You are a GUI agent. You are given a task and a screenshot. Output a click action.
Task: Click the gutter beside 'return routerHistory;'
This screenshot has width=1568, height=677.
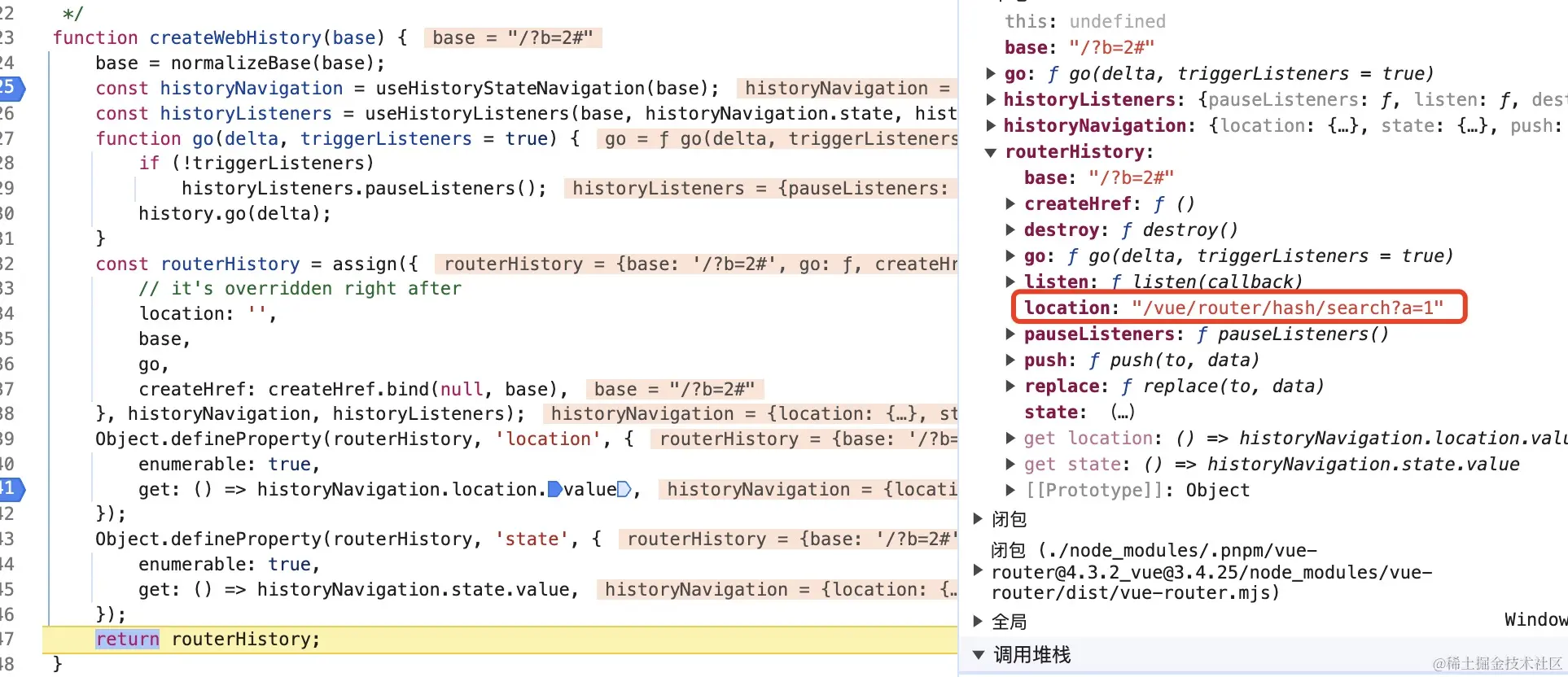pos(8,639)
